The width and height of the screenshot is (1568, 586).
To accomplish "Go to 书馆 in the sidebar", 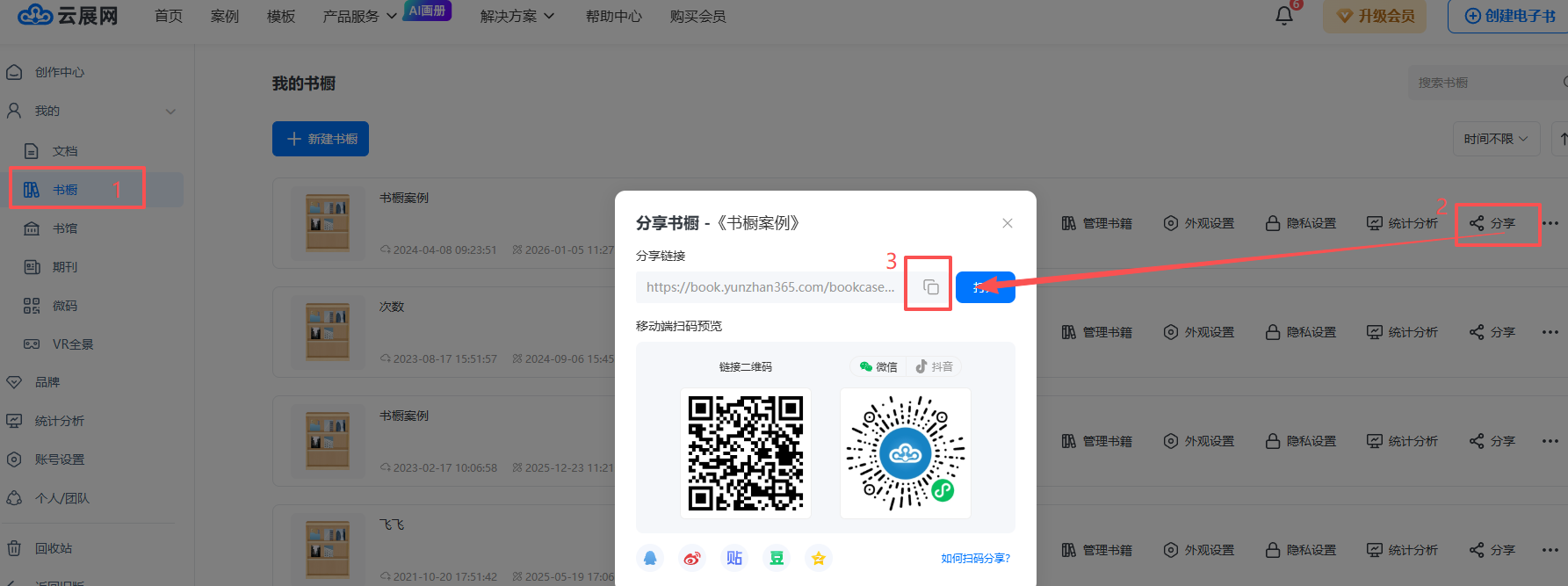I will click(x=64, y=228).
